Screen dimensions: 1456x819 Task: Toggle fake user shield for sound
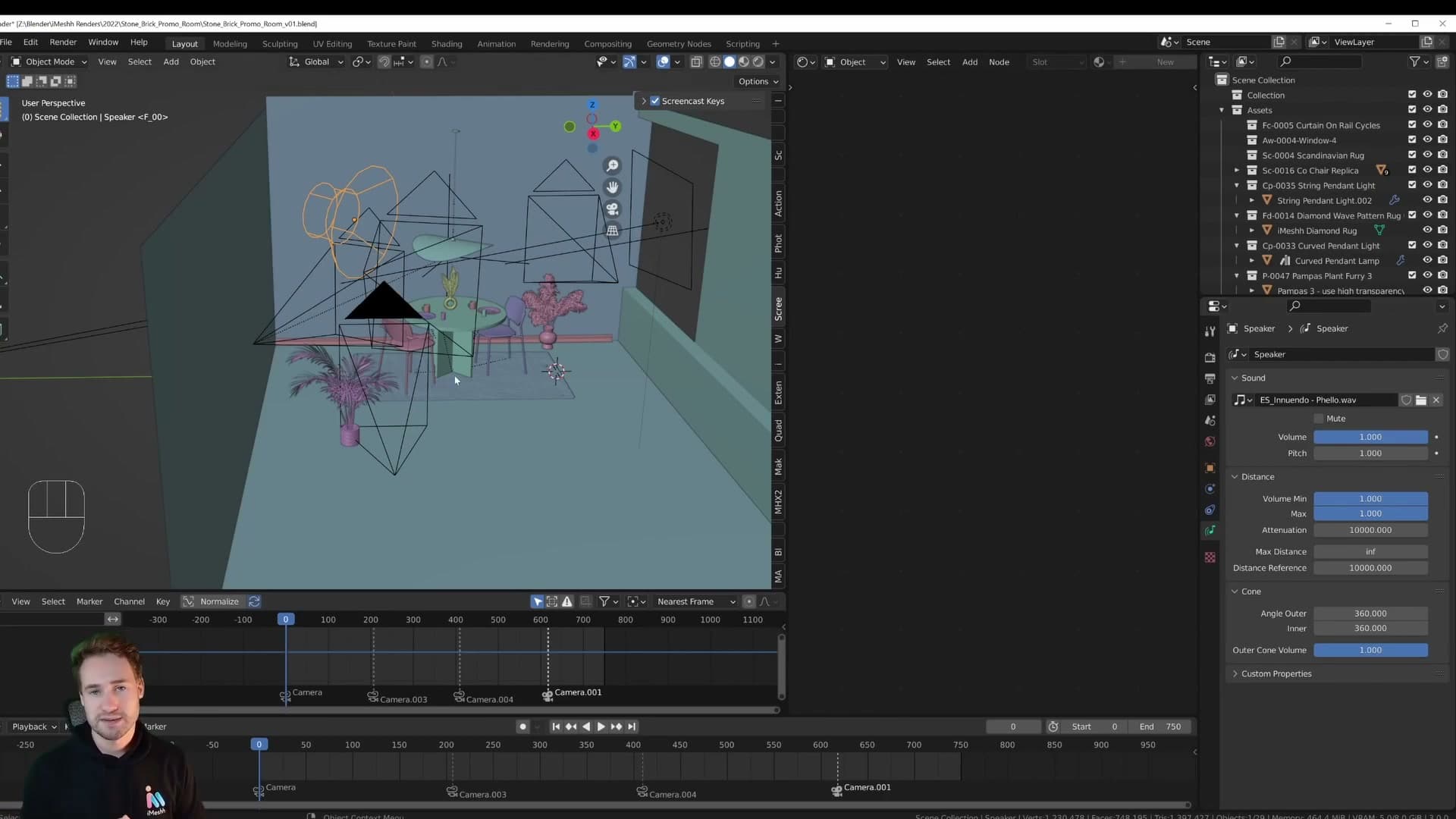[1407, 400]
